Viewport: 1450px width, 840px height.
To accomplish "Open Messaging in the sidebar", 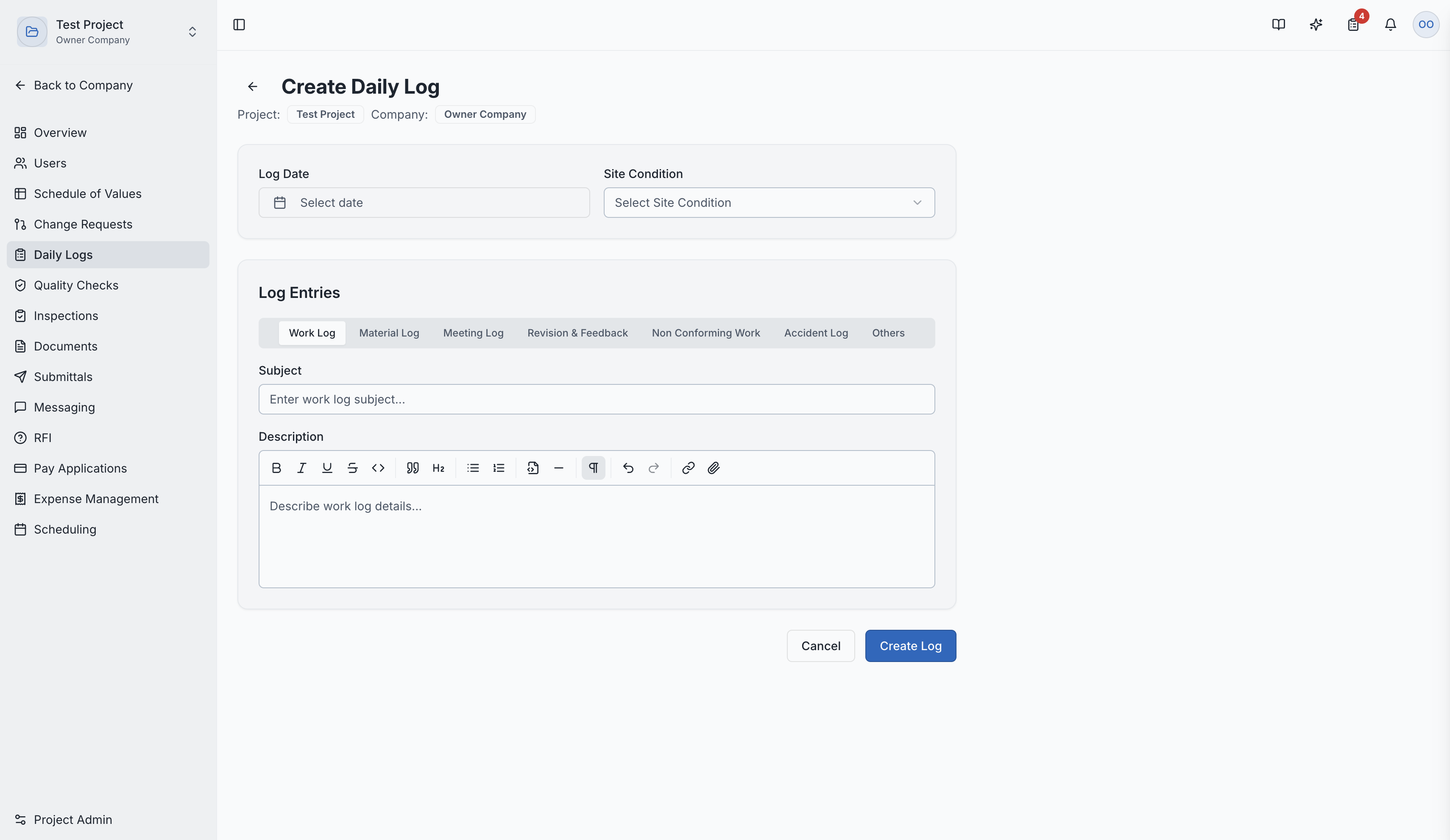I will coord(108,407).
